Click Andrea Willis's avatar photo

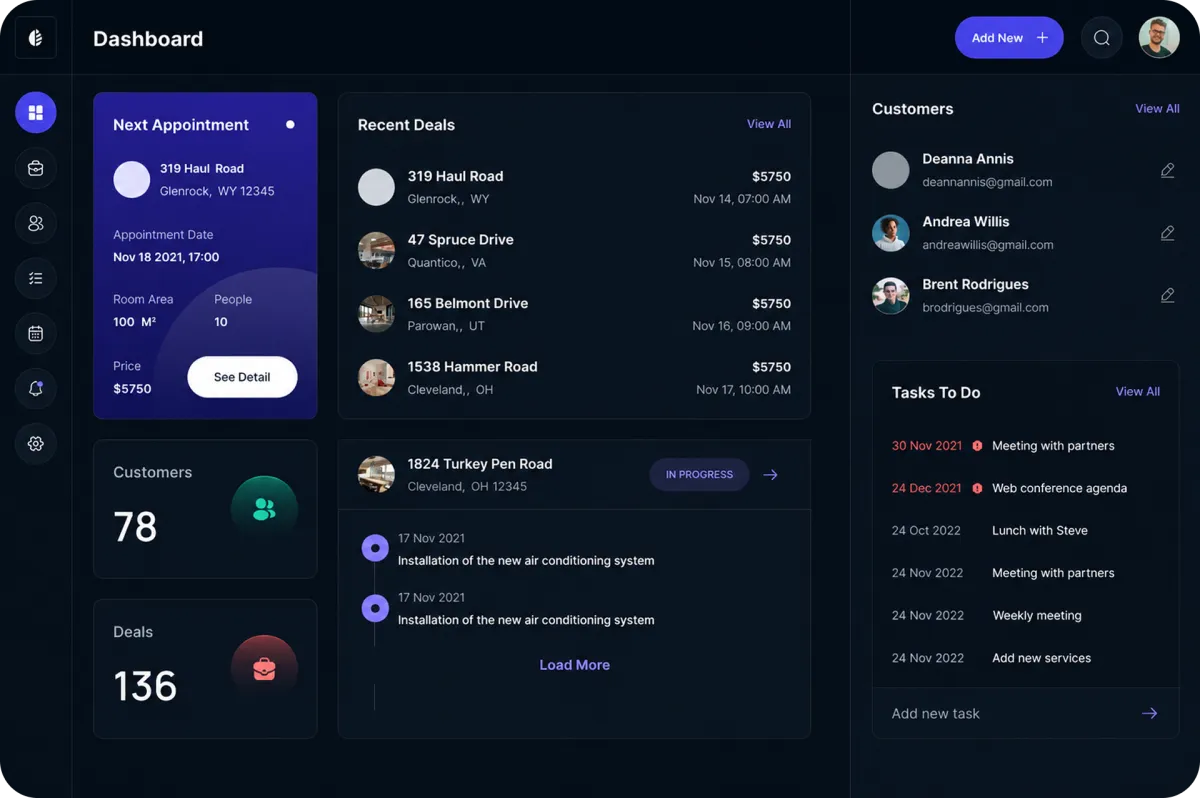[x=890, y=233]
